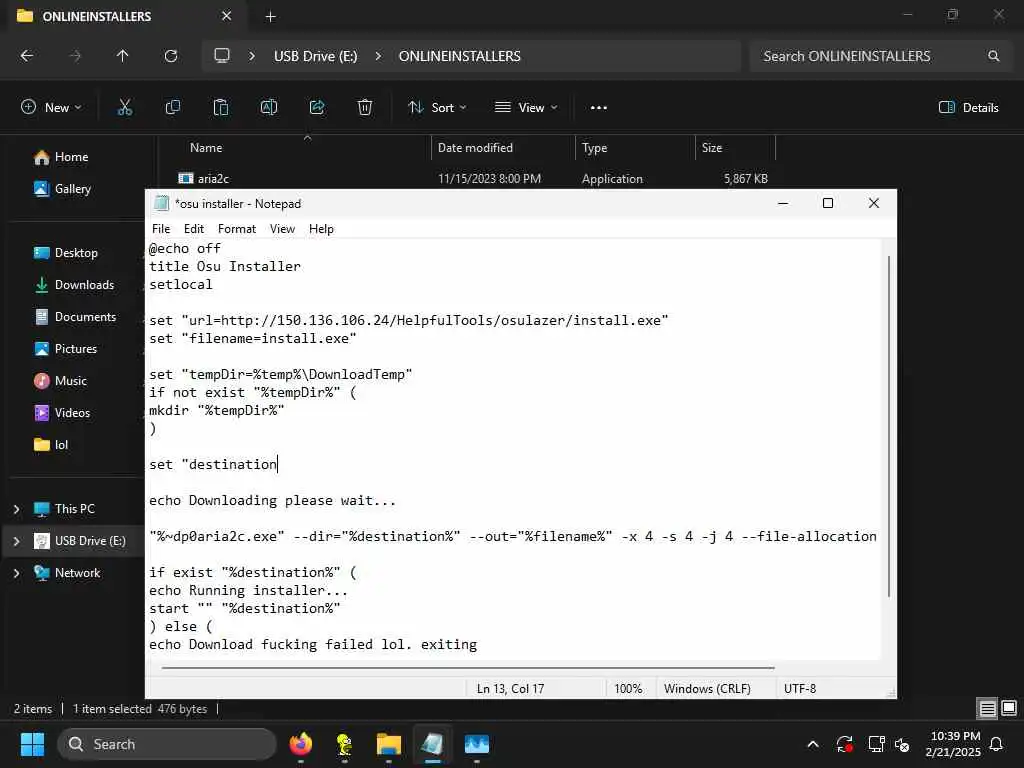Open Firefox from the taskbar
This screenshot has width=1024, height=768.
point(300,744)
